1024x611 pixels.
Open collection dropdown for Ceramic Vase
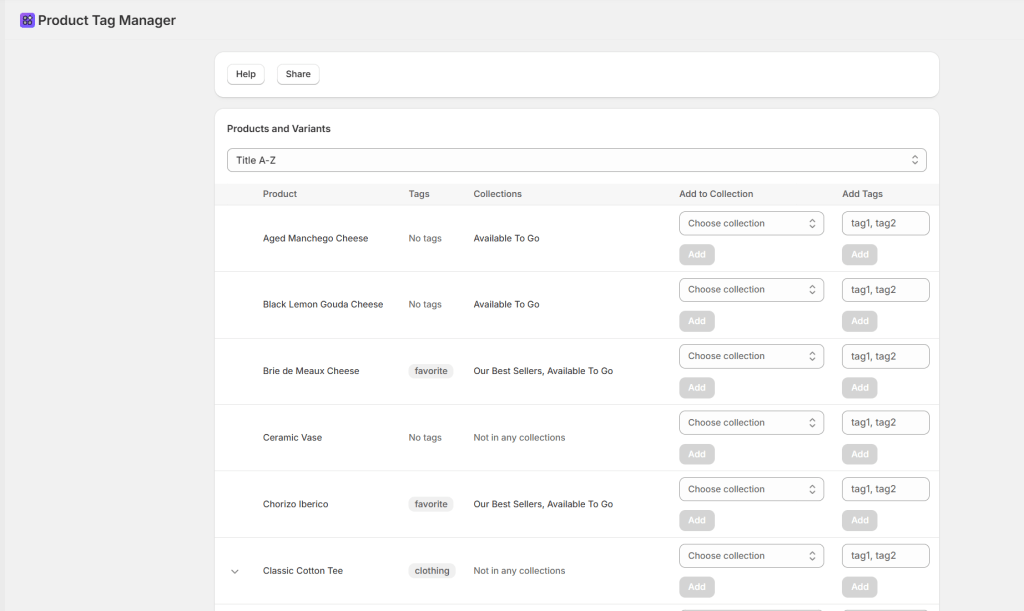click(x=751, y=423)
